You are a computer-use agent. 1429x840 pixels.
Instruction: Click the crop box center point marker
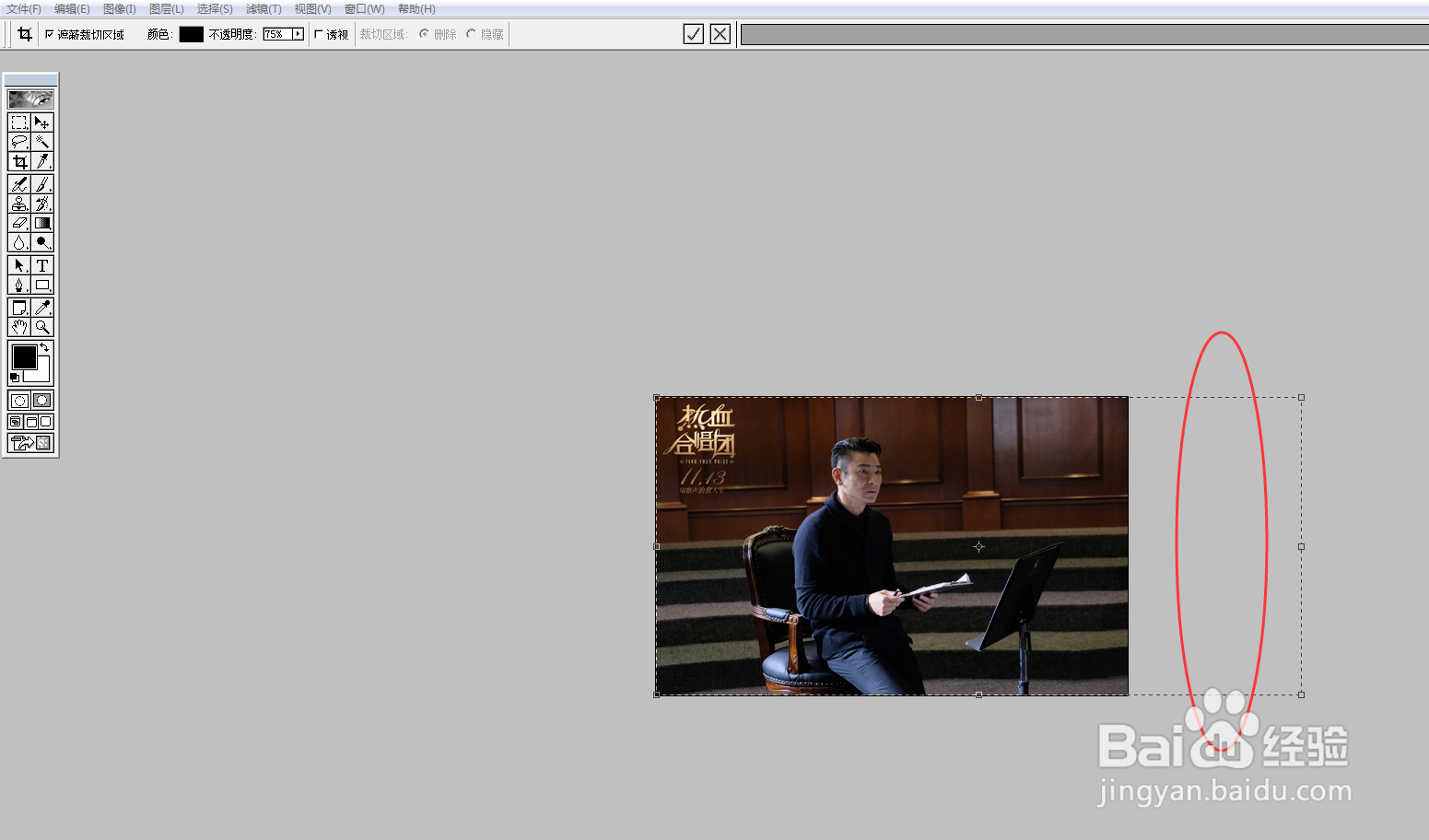978,546
